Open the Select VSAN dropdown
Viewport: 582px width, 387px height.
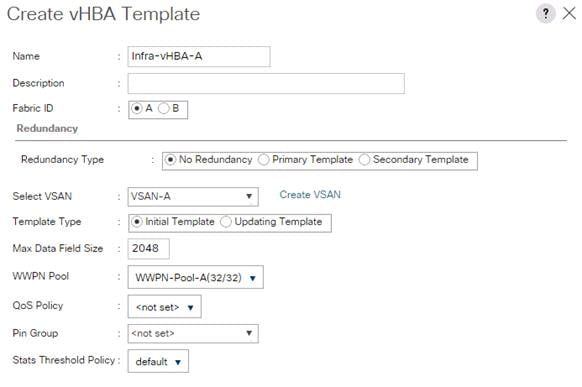193,197
